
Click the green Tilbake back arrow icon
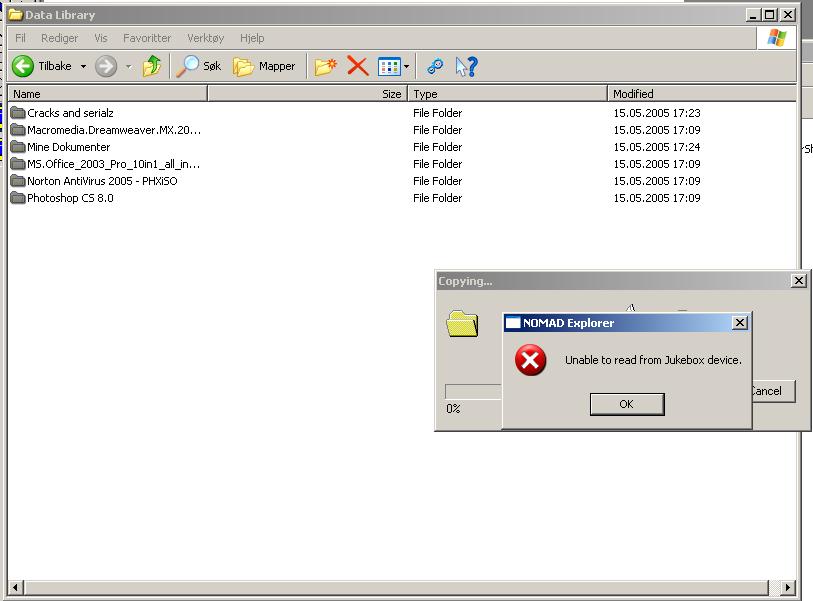pyautogui.click(x=23, y=66)
